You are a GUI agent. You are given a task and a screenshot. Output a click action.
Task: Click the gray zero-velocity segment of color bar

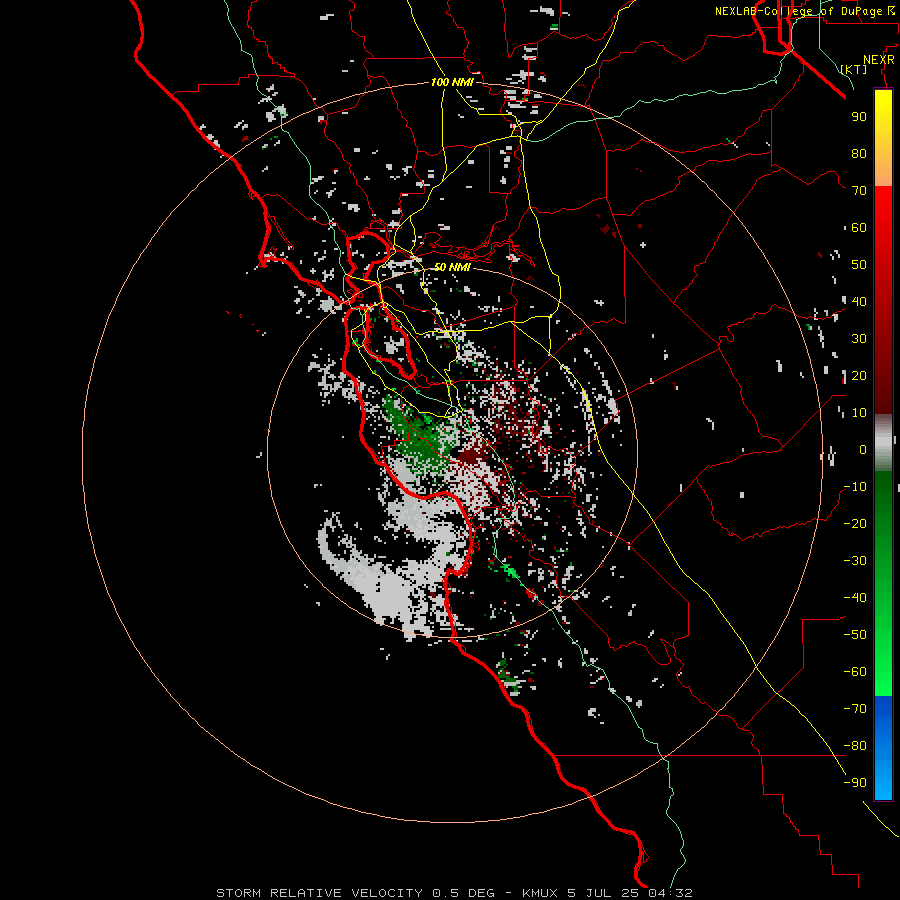tap(883, 443)
